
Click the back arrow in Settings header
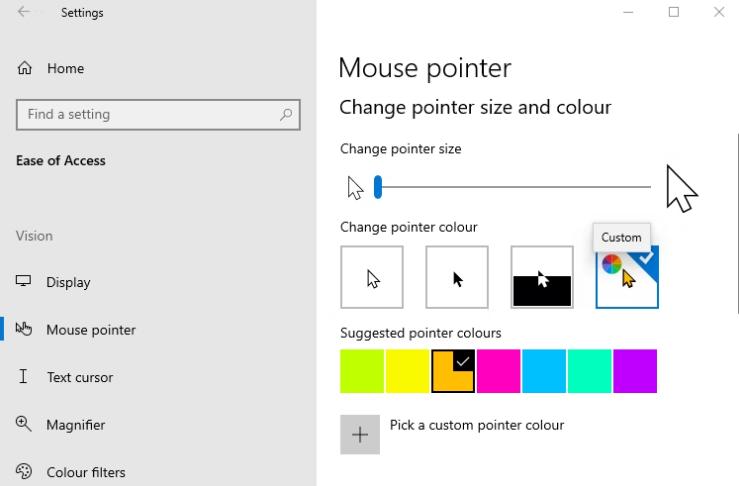[24, 12]
